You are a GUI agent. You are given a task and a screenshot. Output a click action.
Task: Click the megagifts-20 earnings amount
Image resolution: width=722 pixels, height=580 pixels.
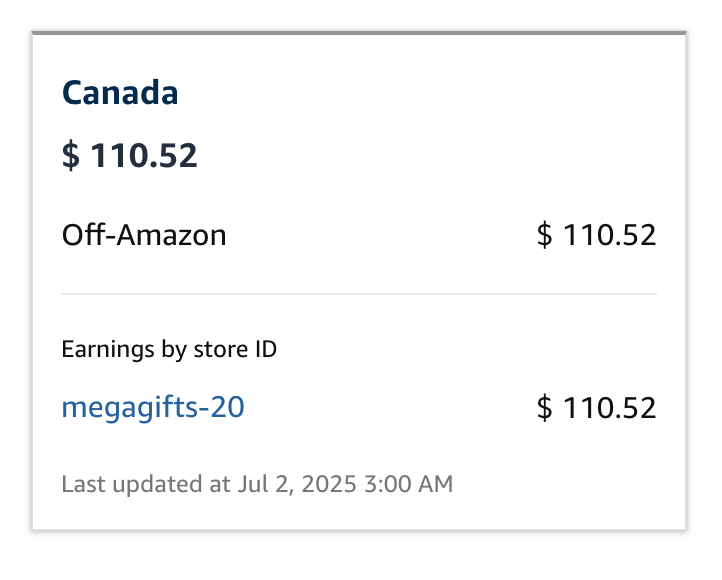(596, 407)
